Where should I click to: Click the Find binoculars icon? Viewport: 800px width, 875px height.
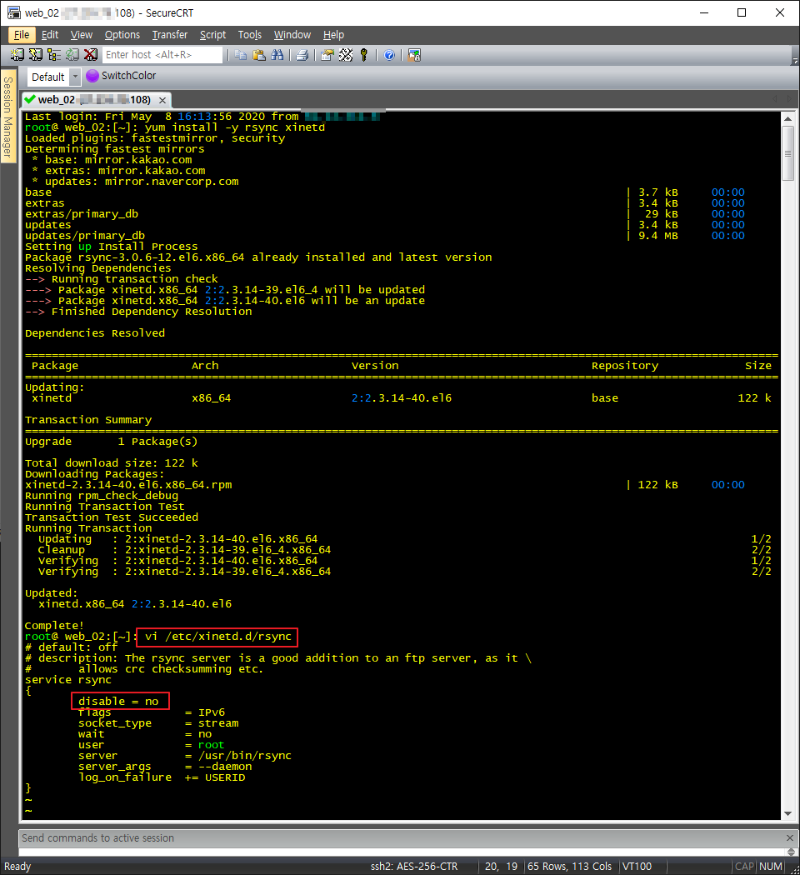[x=275, y=55]
